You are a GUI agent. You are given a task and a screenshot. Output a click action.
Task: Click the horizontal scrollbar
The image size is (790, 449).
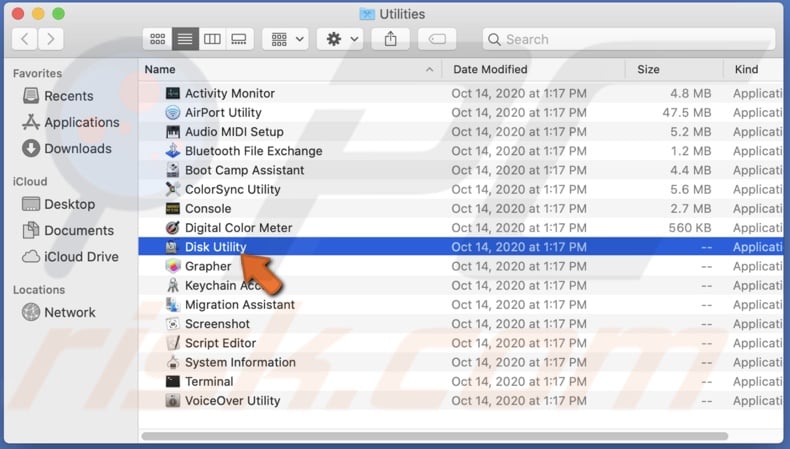pyautogui.click(x=435, y=436)
